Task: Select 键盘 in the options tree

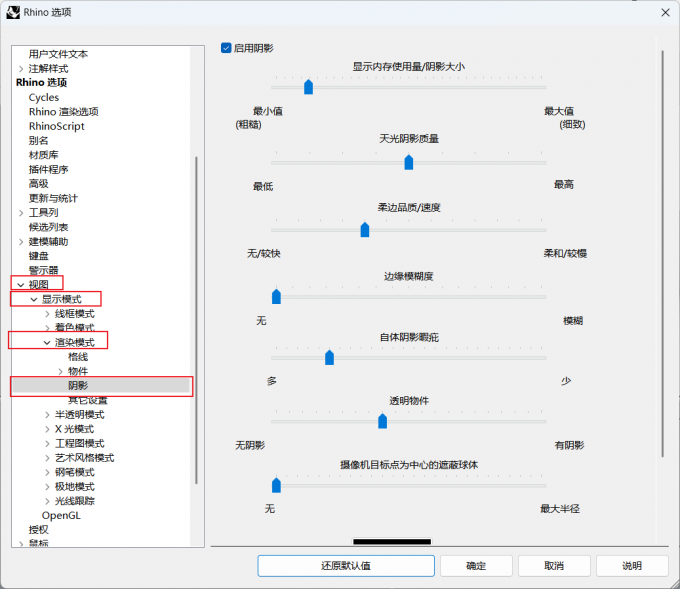Action: point(39,256)
